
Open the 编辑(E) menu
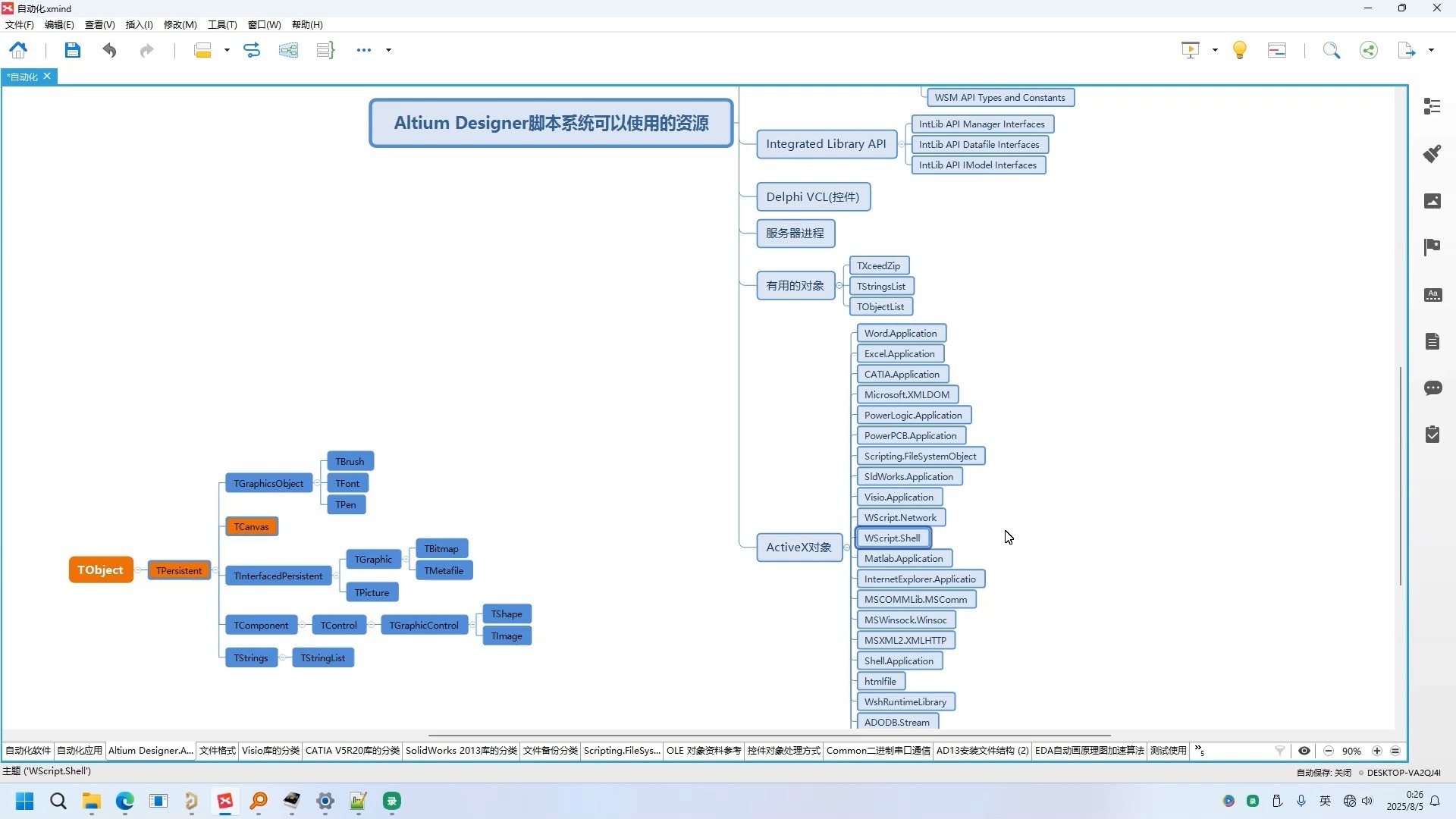(x=59, y=24)
